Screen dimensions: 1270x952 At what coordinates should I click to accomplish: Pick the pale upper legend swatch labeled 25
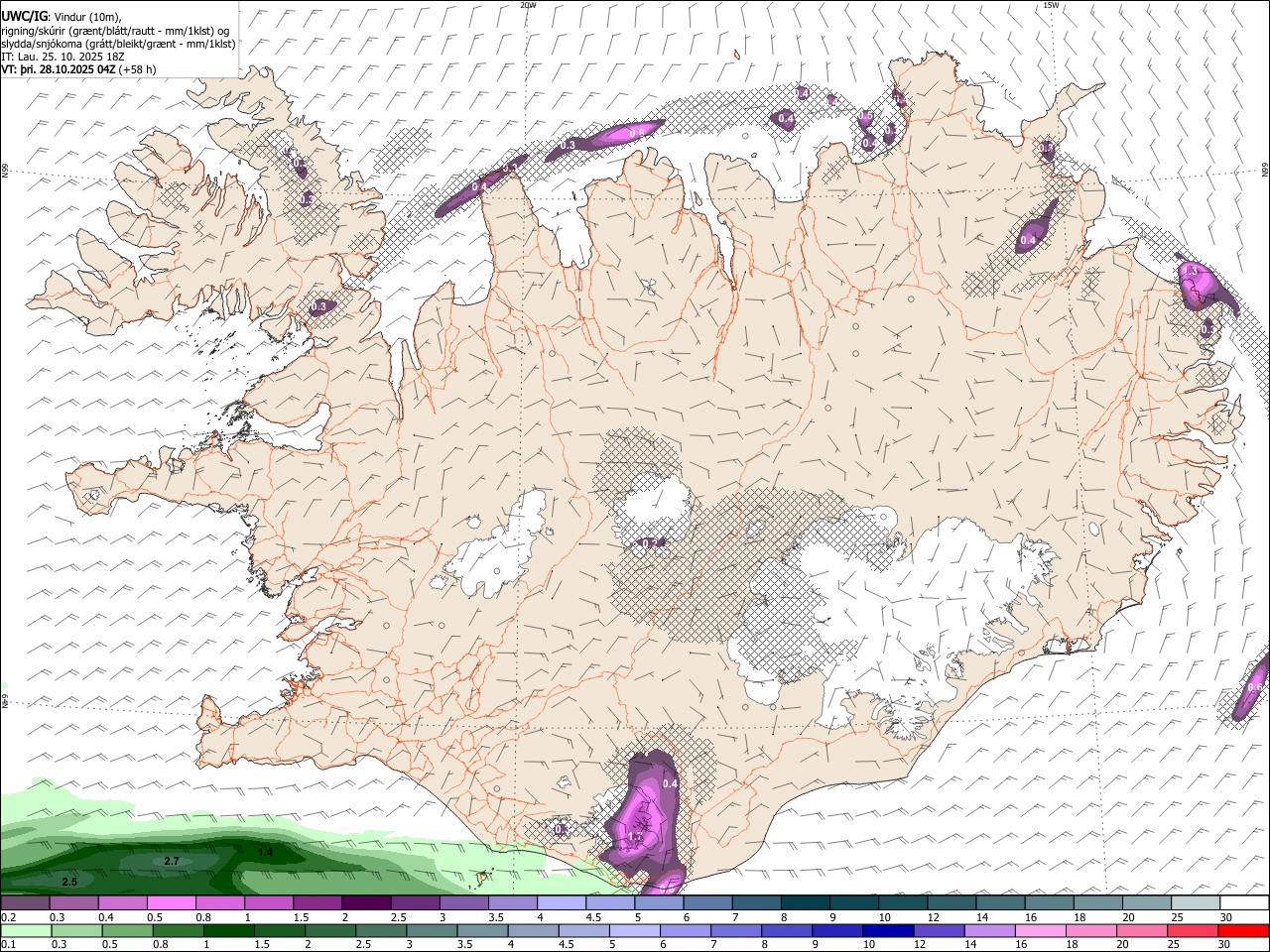pos(1195,903)
